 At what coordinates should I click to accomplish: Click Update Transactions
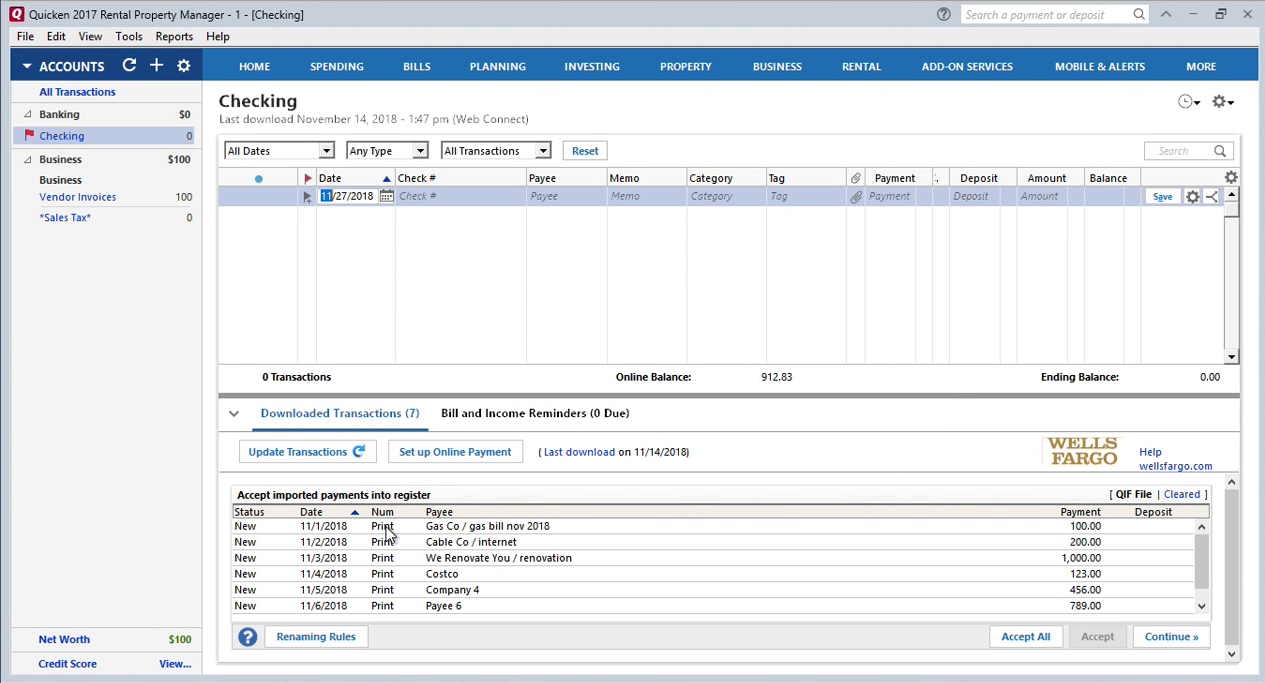pos(307,452)
